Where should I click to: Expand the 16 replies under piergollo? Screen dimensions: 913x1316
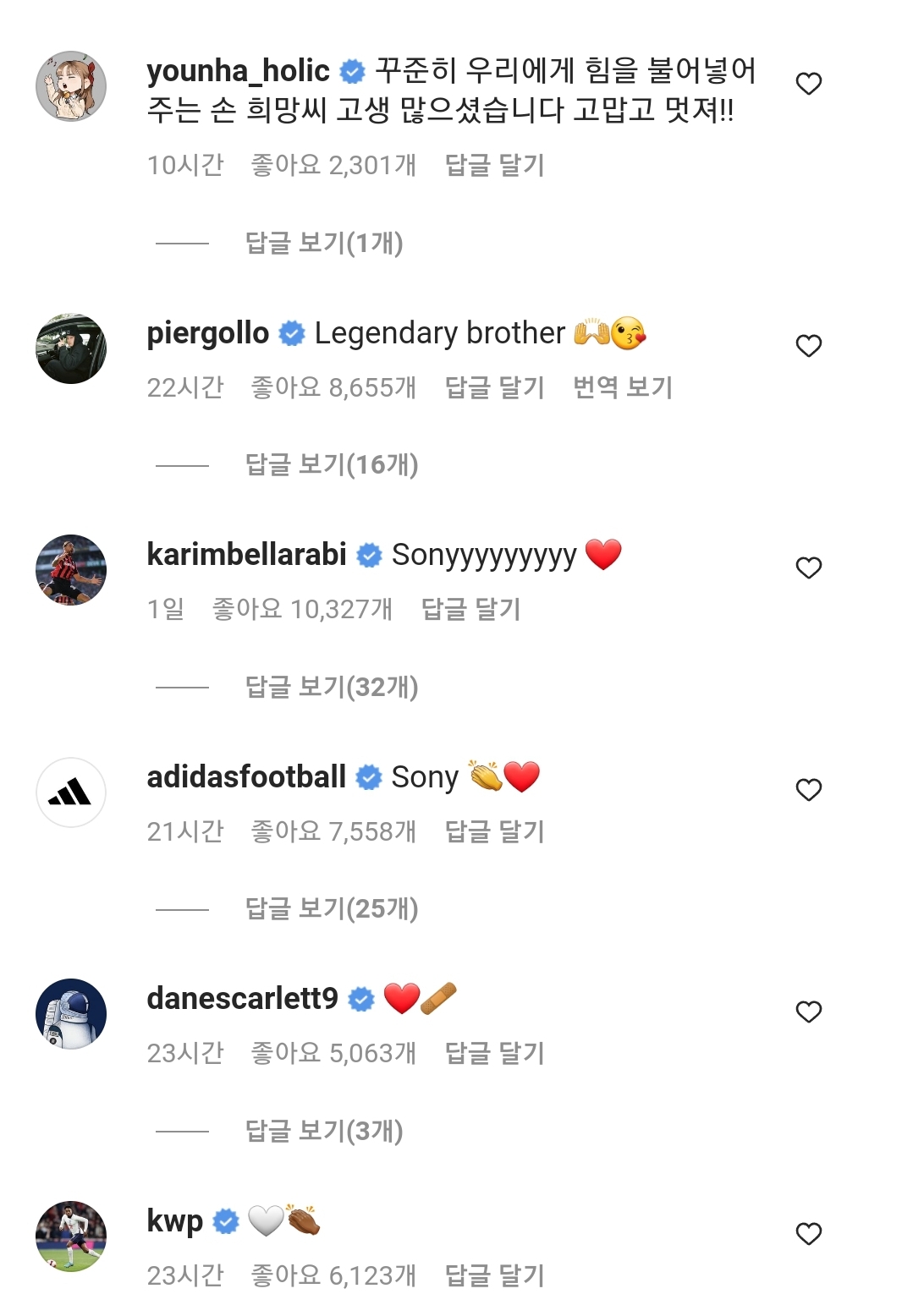331,465
